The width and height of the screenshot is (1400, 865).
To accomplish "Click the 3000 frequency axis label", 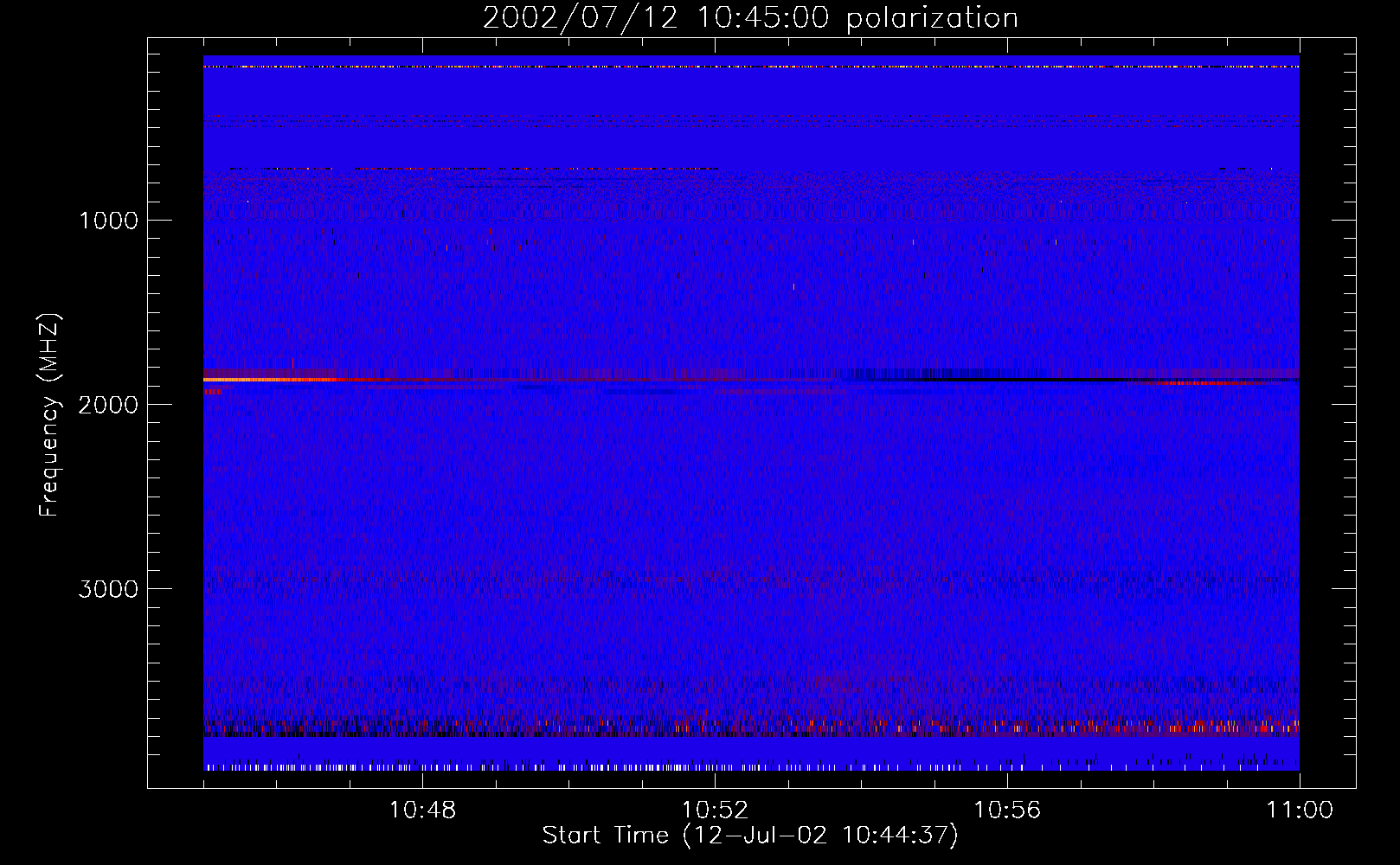I will [x=108, y=589].
